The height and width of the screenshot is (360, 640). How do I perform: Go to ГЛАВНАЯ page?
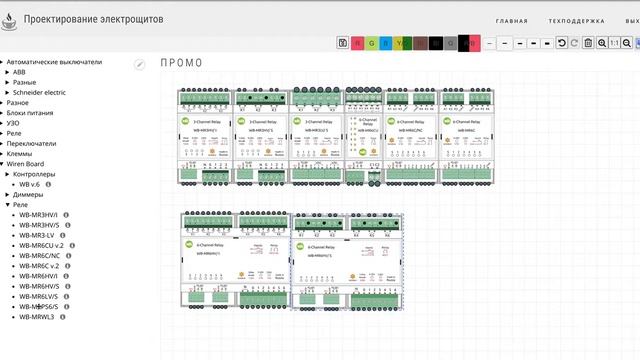click(512, 21)
